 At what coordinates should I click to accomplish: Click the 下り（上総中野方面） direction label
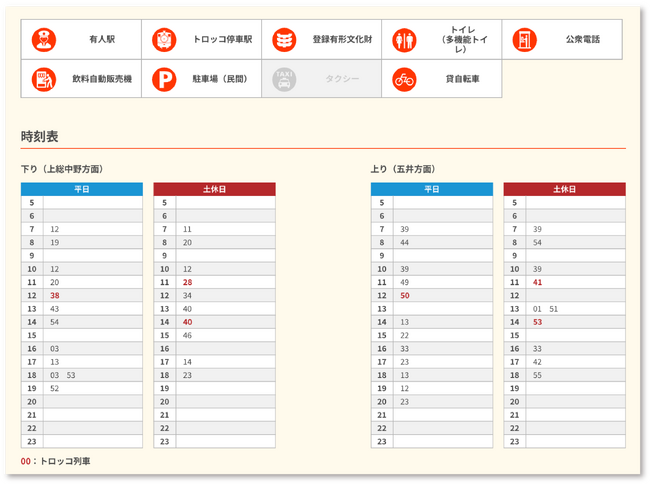coord(62,168)
